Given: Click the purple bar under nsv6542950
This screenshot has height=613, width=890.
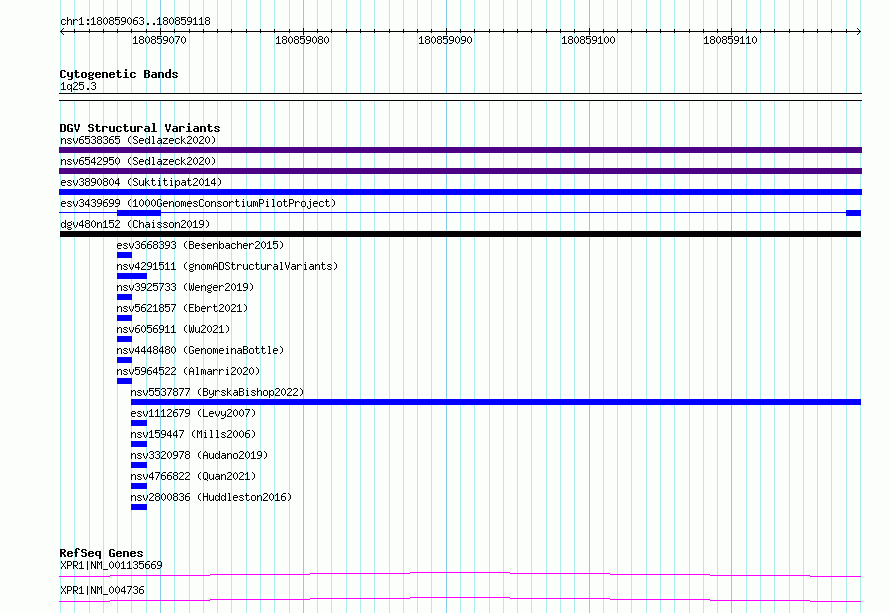Looking at the screenshot, I should 460,171.
